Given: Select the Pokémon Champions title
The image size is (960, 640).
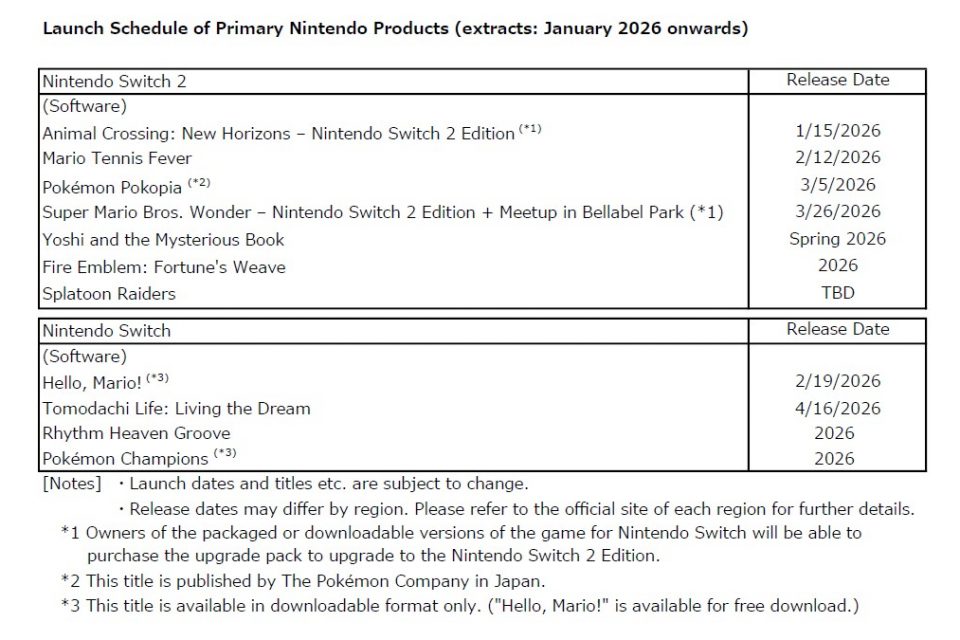Looking at the screenshot, I should (125, 459).
